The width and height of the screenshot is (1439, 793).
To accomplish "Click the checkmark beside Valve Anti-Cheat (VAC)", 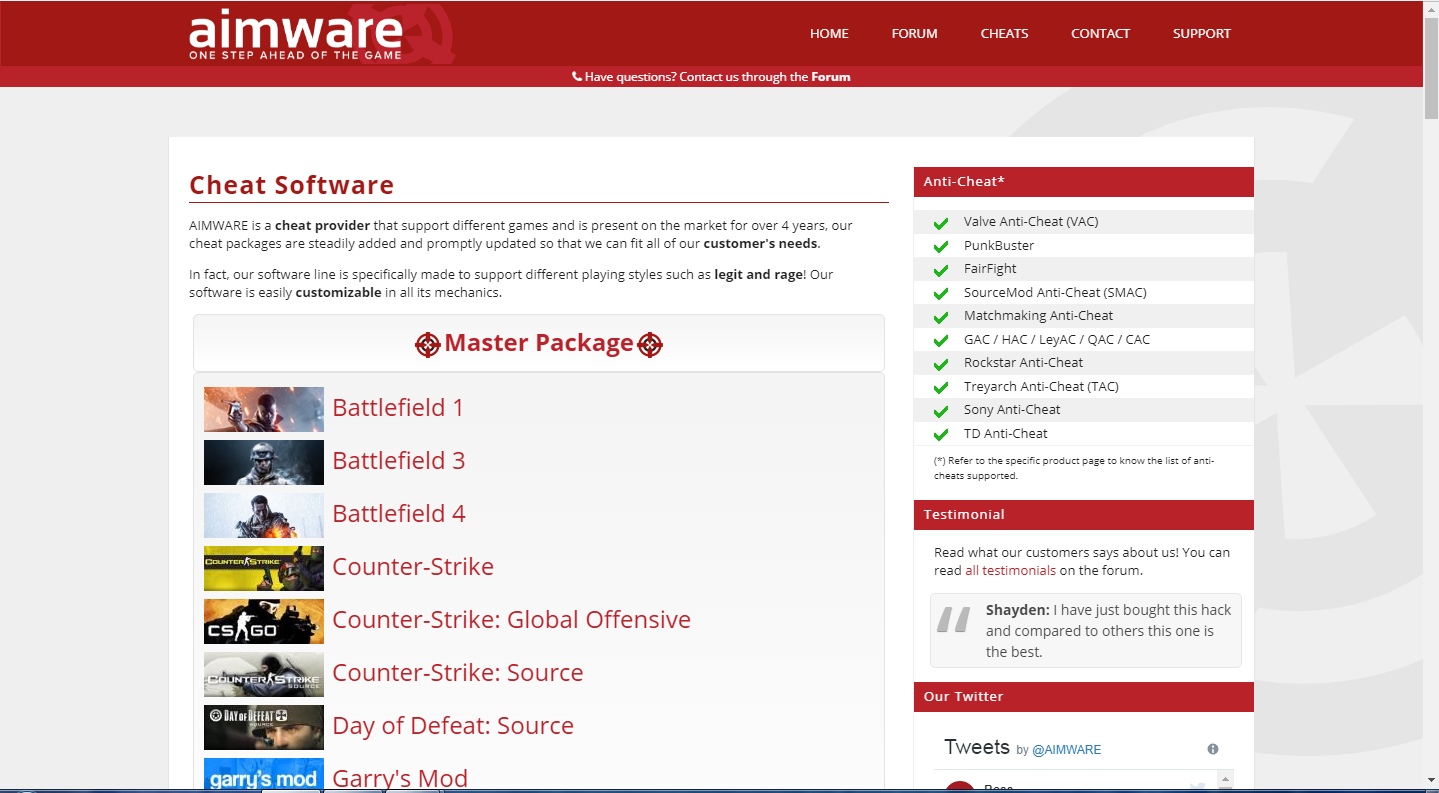I will tap(940, 222).
